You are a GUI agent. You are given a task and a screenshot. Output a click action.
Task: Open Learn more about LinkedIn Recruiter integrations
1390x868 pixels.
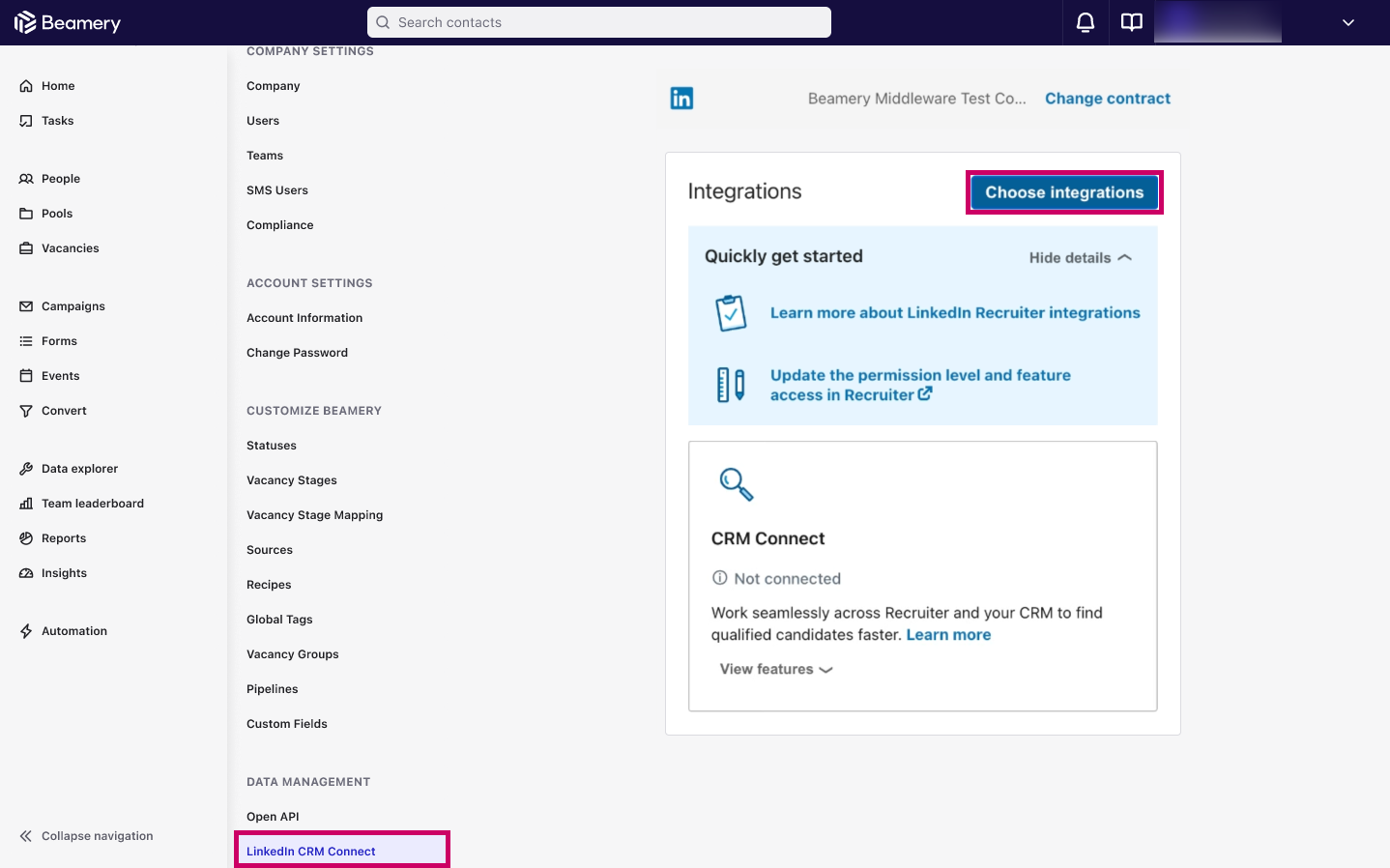click(x=955, y=313)
